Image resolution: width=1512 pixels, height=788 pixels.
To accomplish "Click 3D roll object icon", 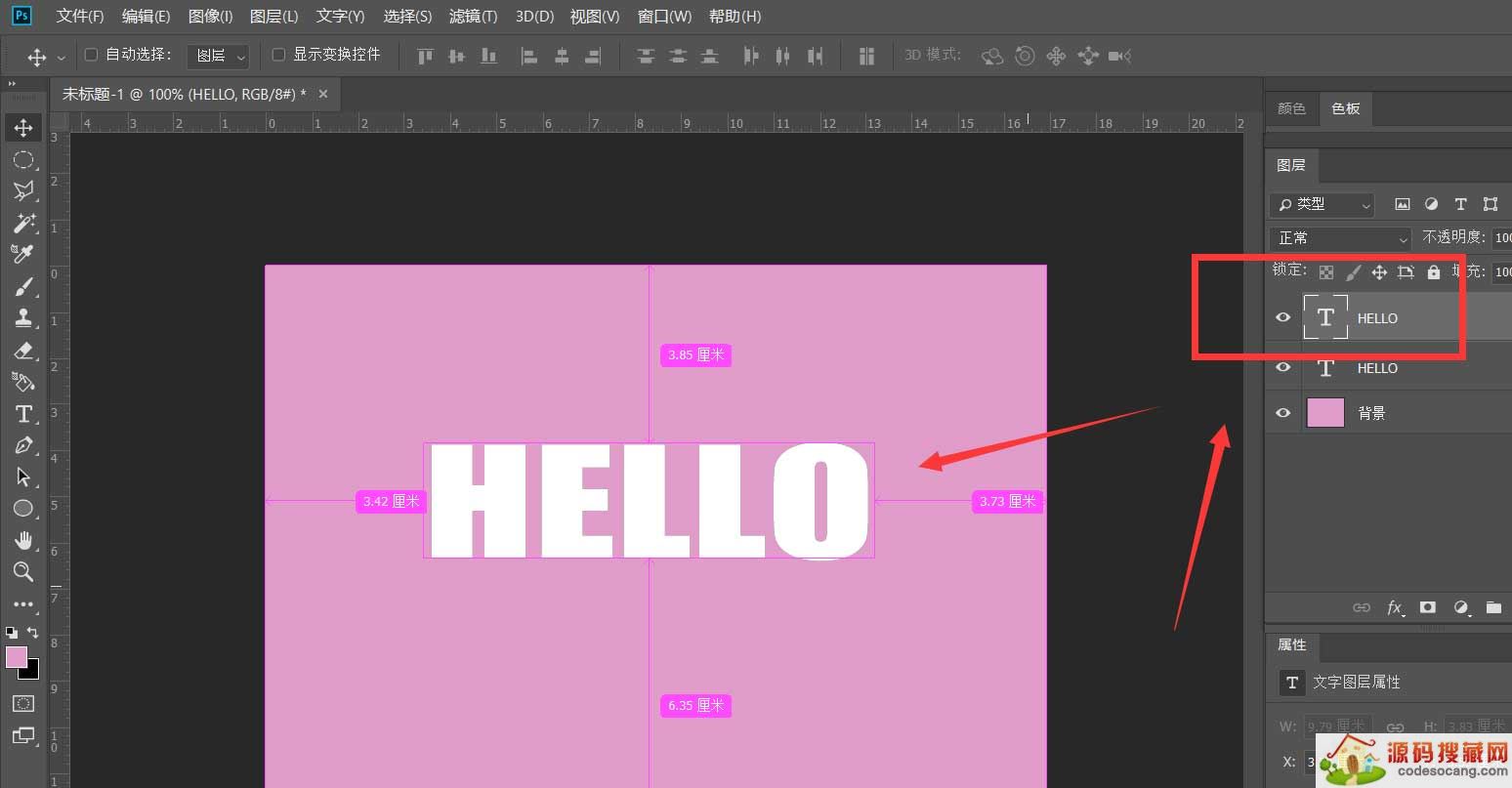I will [1025, 56].
